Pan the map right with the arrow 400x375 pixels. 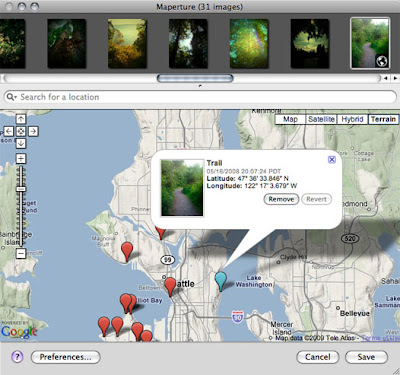(33, 131)
